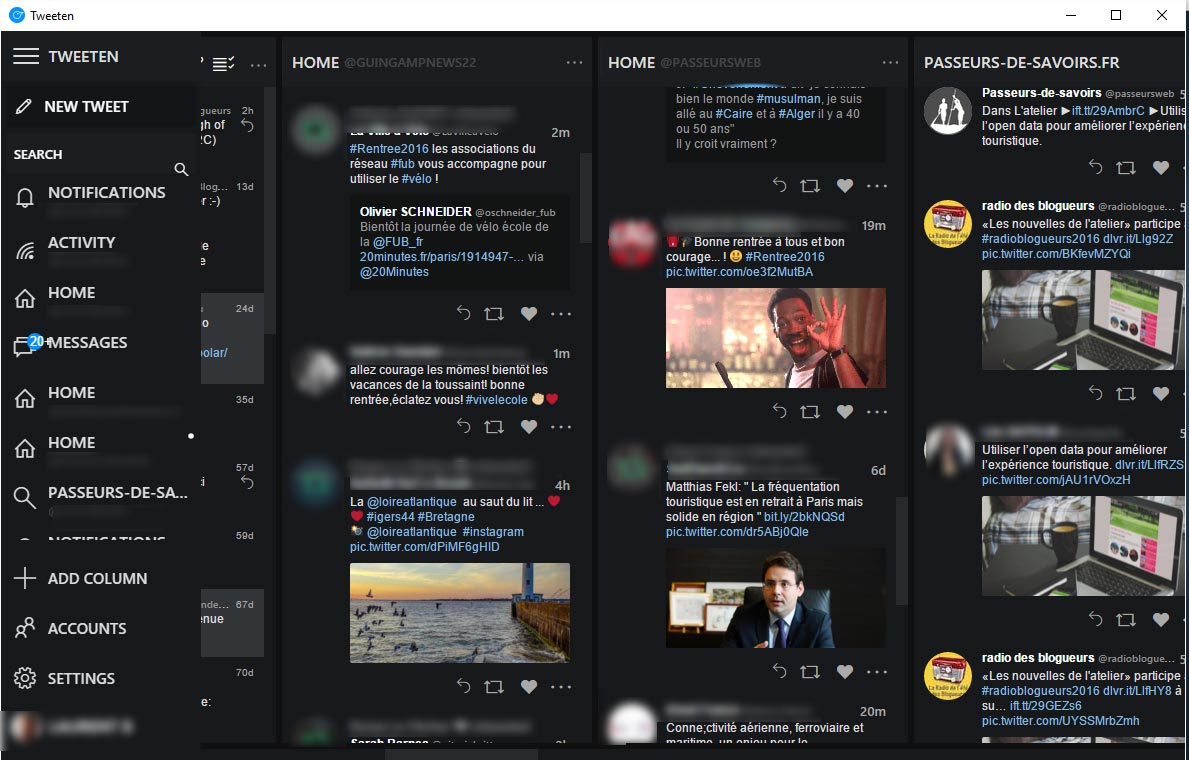Viewport: 1189px width, 760px height.
Task: Retweet the Matthias Fekl tweet
Action: click(811, 671)
